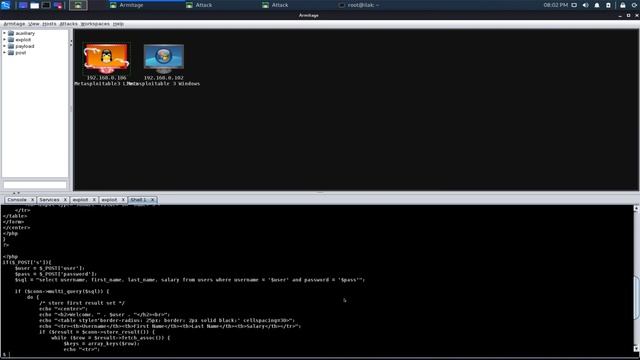
Task: Click the exploit folder icon in tree
Action: (x=11, y=40)
